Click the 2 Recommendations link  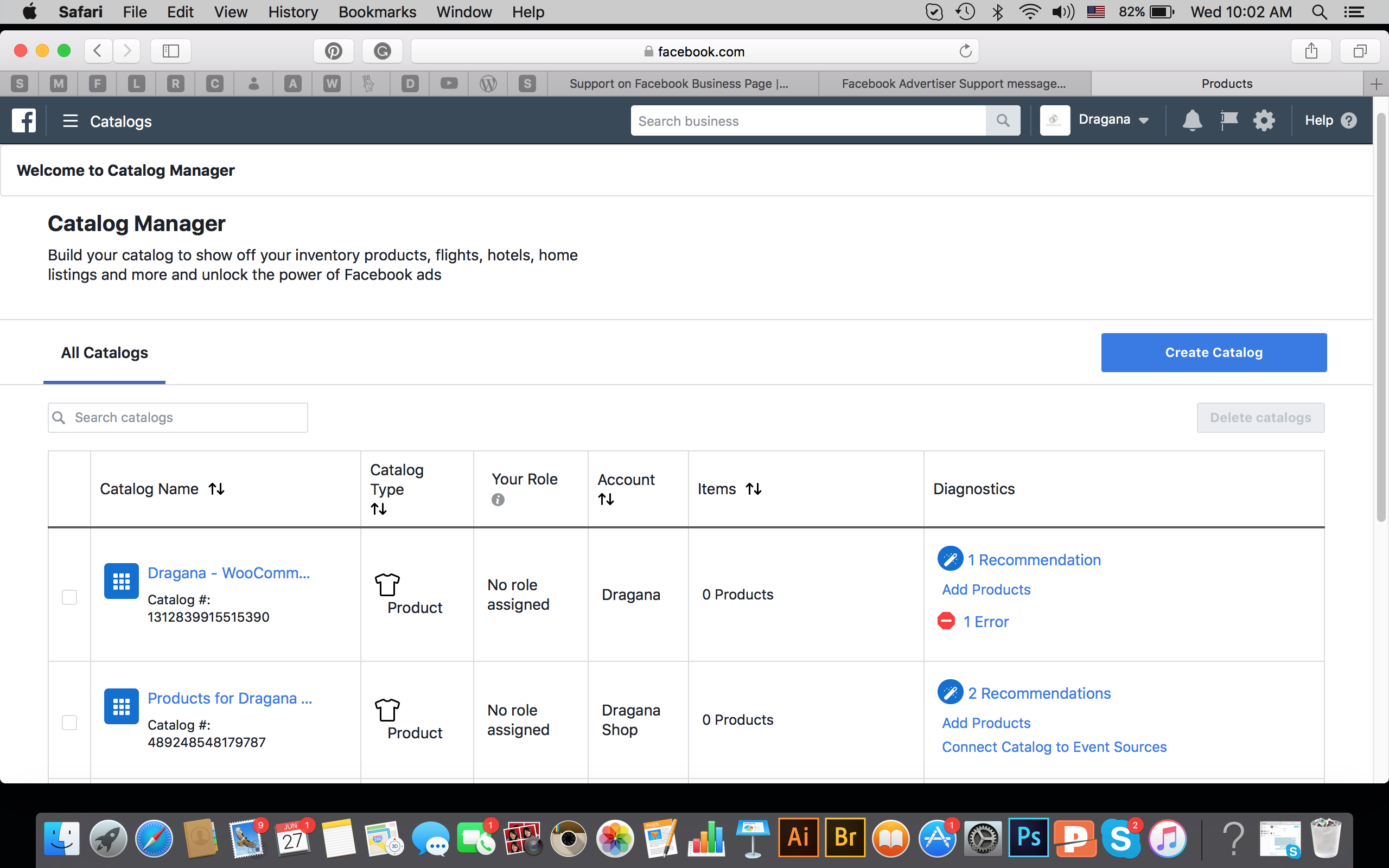1040,693
